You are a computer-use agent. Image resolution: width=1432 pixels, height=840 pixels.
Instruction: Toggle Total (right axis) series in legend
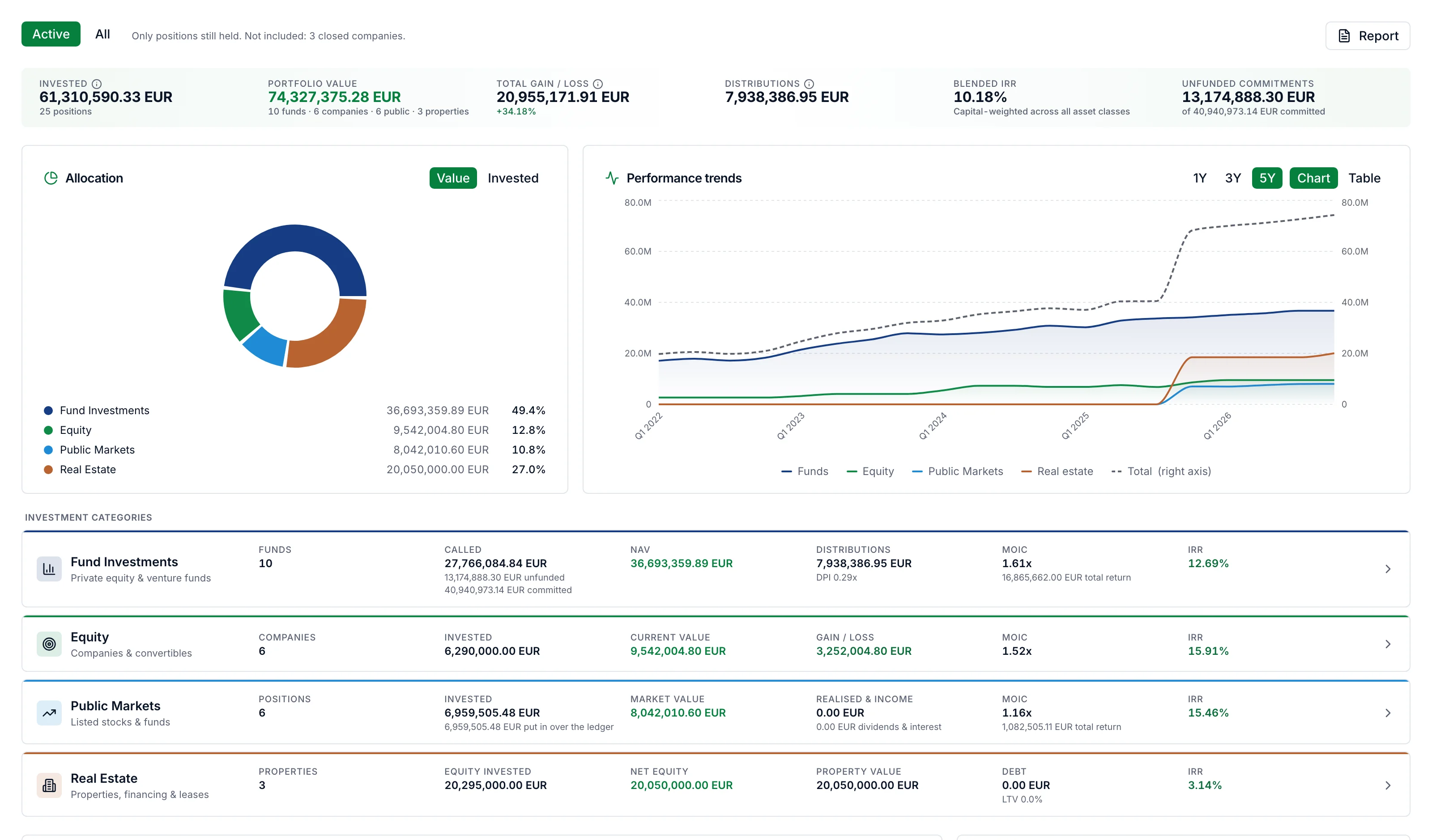coord(1161,471)
